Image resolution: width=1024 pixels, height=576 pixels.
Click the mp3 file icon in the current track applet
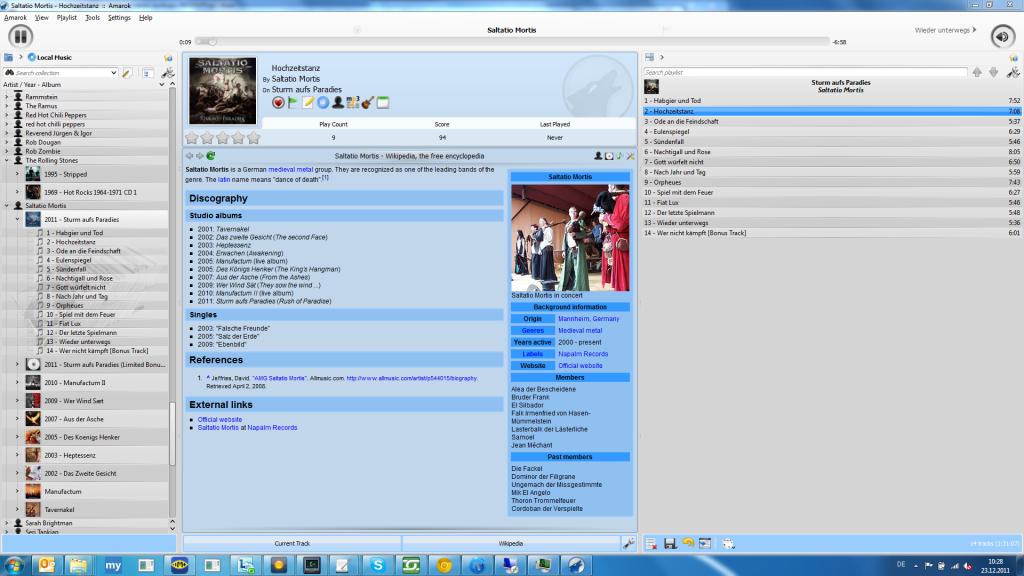[x=353, y=103]
